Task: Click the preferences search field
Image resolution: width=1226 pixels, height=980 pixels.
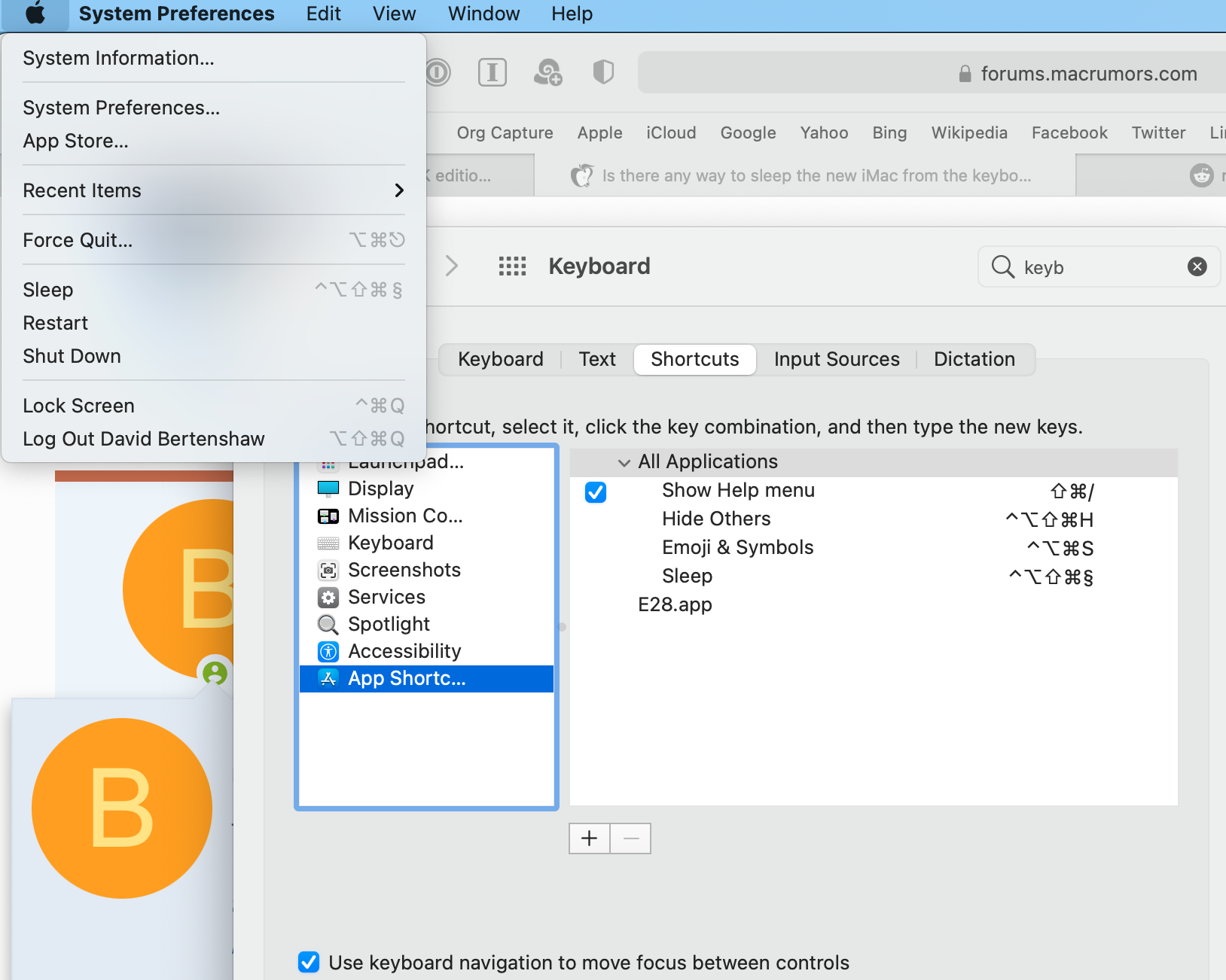Action: (x=1099, y=266)
